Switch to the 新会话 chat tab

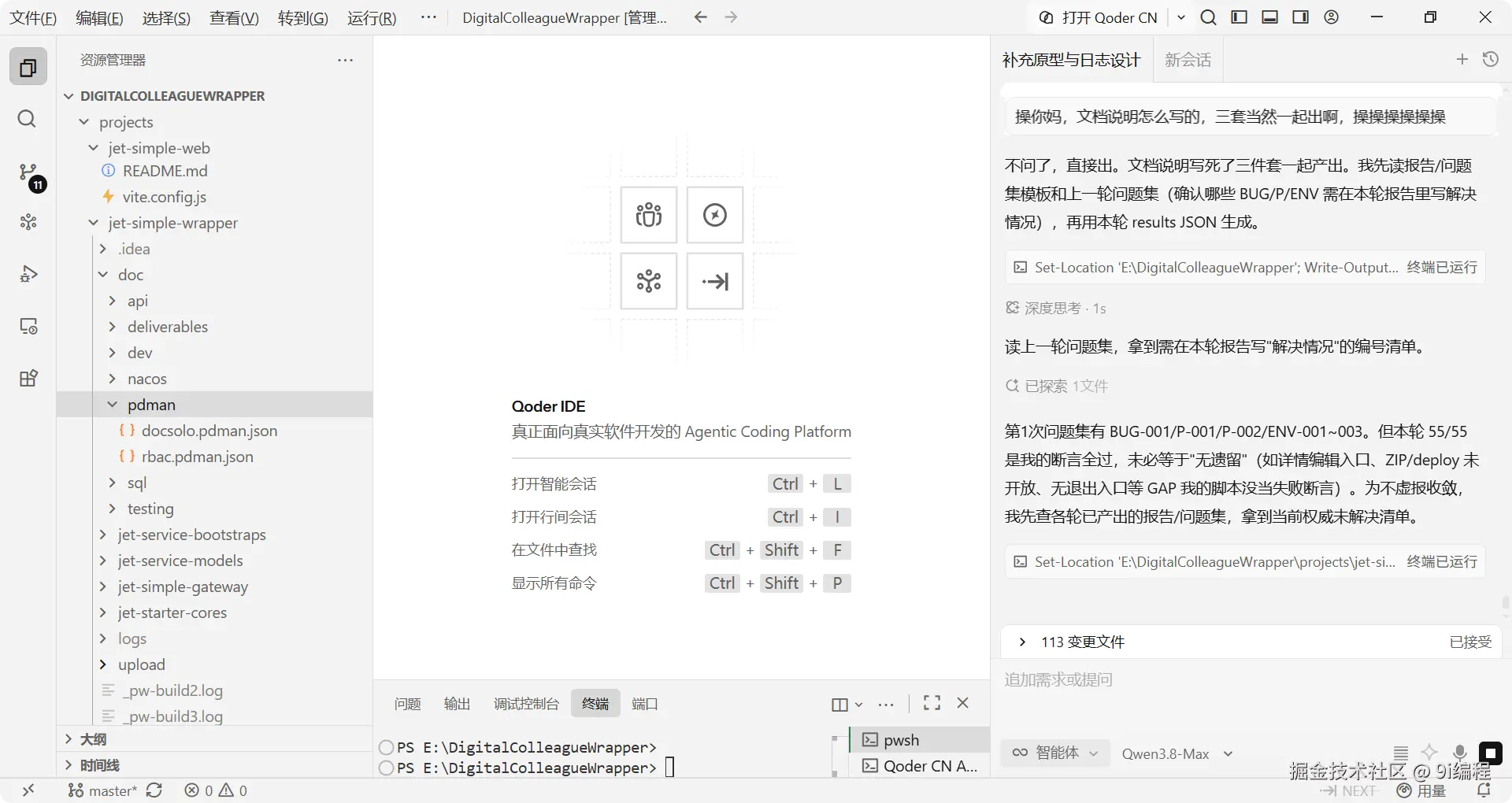coord(1188,60)
